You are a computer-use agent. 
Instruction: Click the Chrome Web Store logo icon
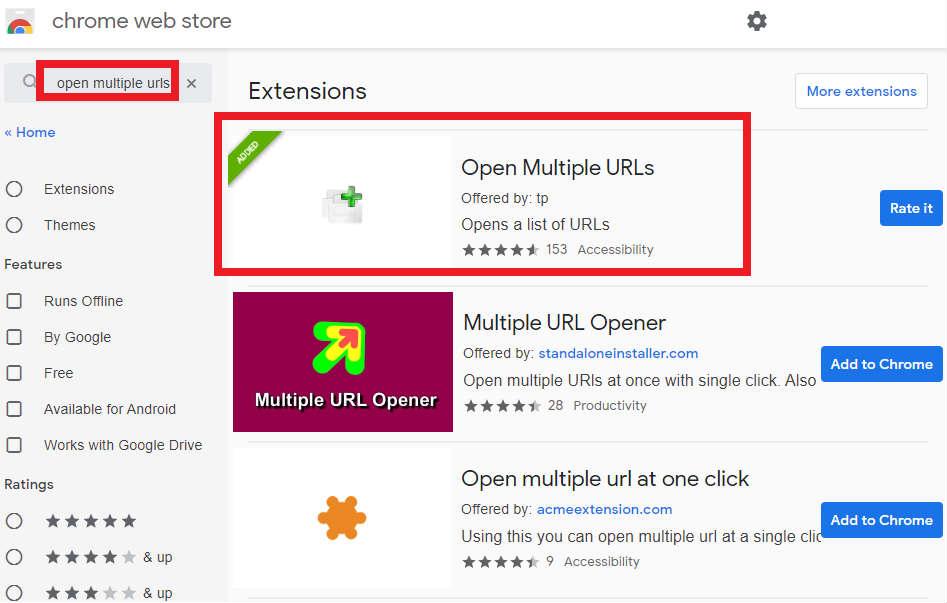point(20,22)
